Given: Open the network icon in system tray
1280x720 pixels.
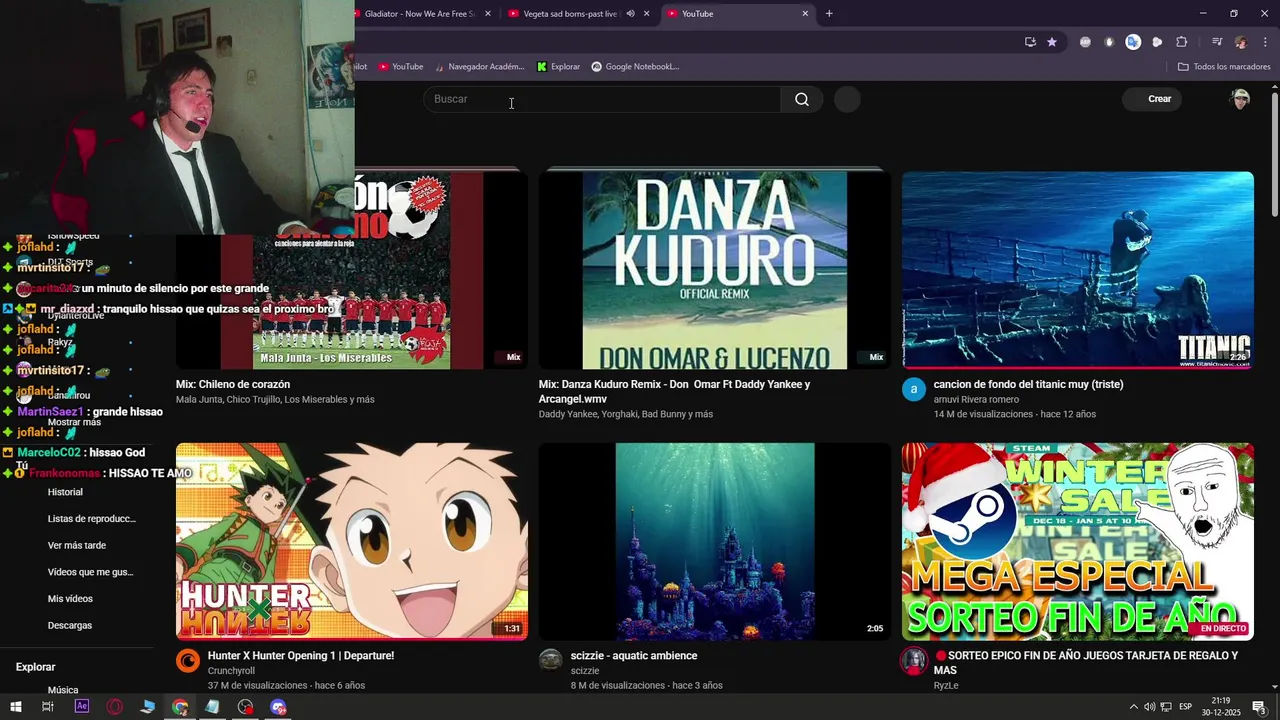Looking at the screenshot, I should click(1167, 707).
